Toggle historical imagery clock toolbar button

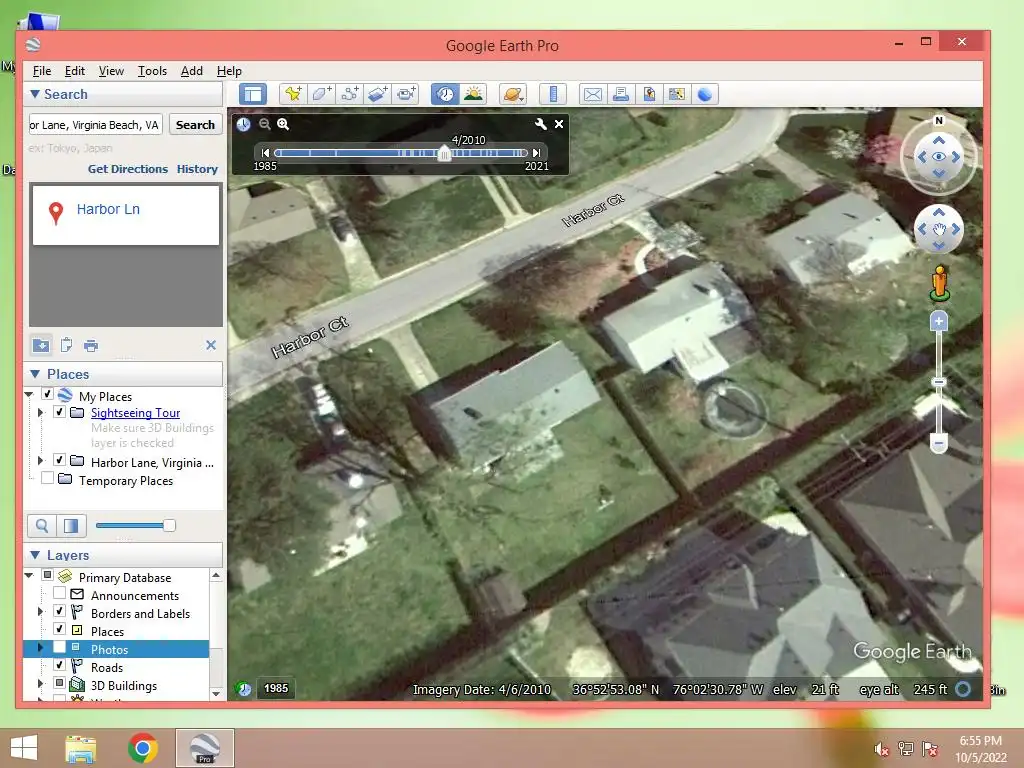[445, 94]
